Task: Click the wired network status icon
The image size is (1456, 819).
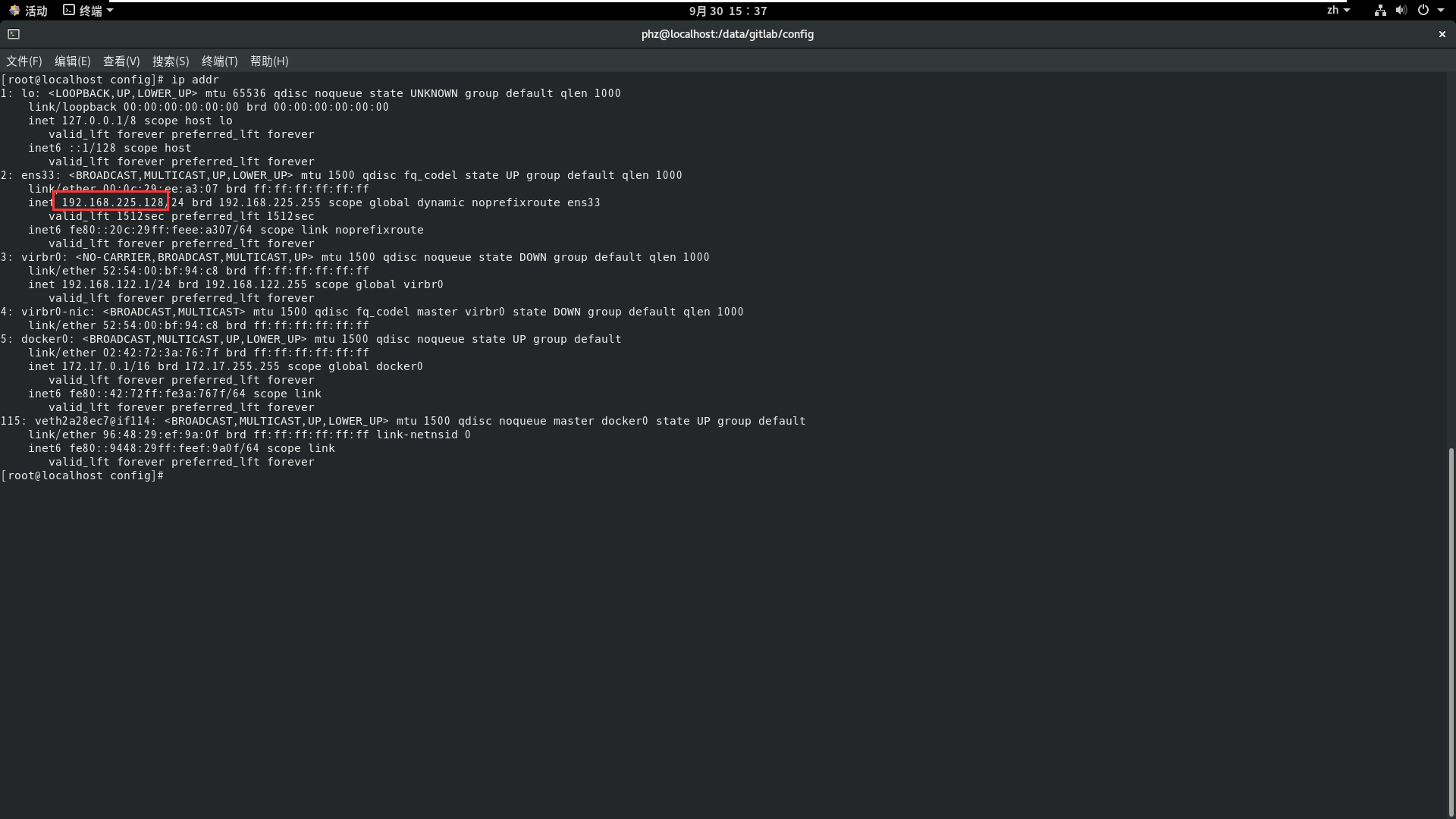Action: [1379, 11]
